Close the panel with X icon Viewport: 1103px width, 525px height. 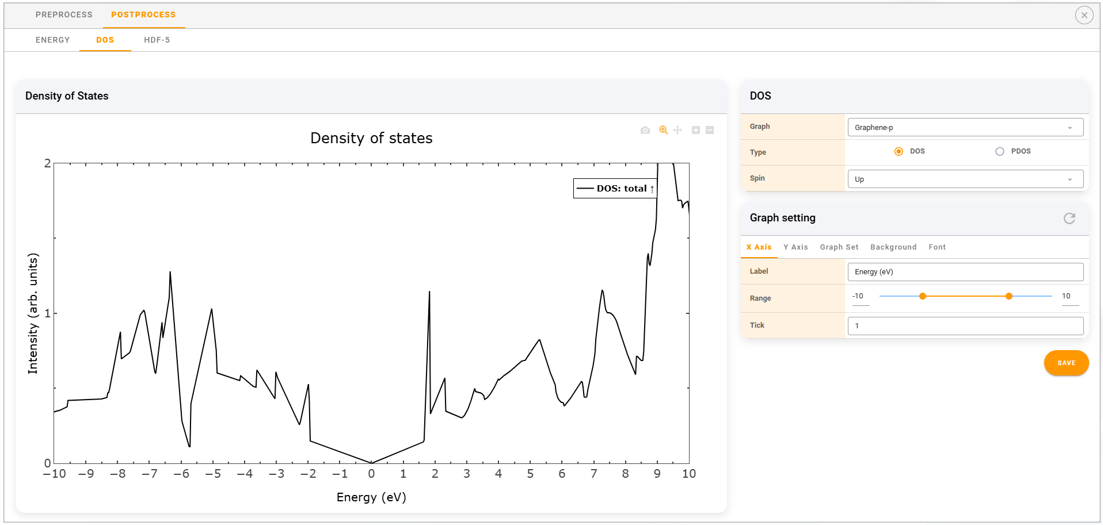coord(1084,15)
